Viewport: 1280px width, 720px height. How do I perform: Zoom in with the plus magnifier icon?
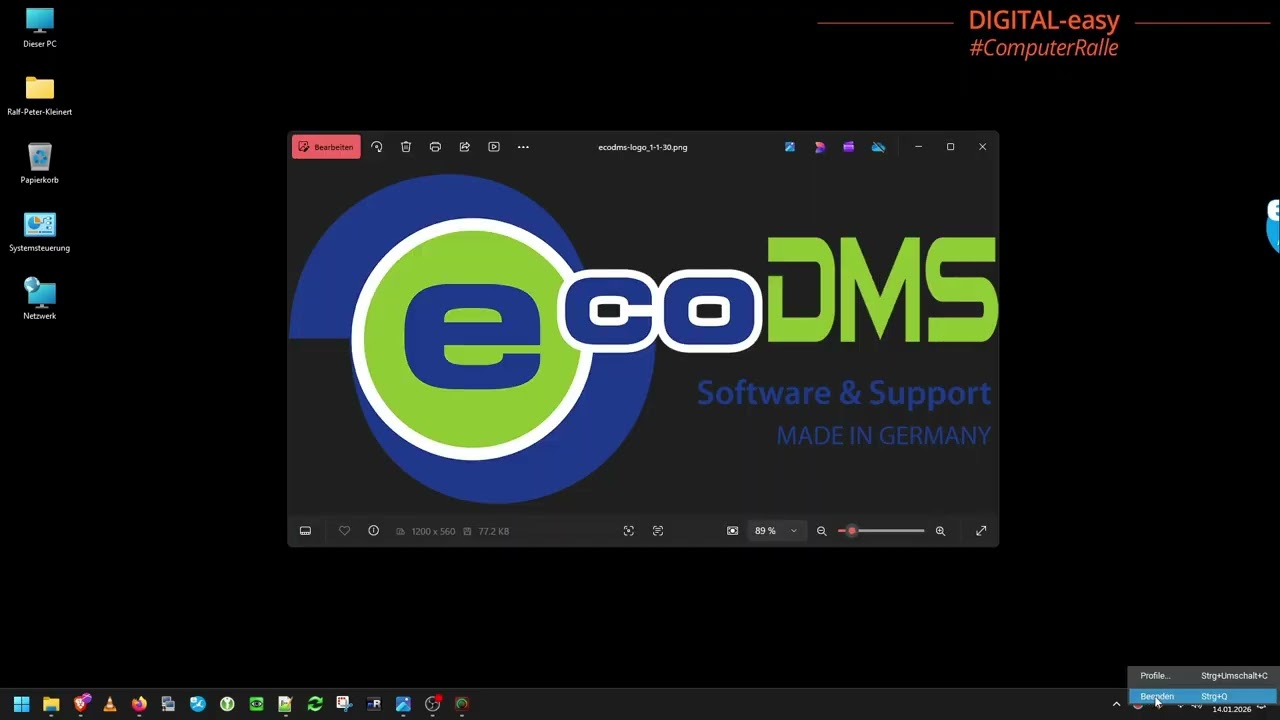[x=940, y=531]
